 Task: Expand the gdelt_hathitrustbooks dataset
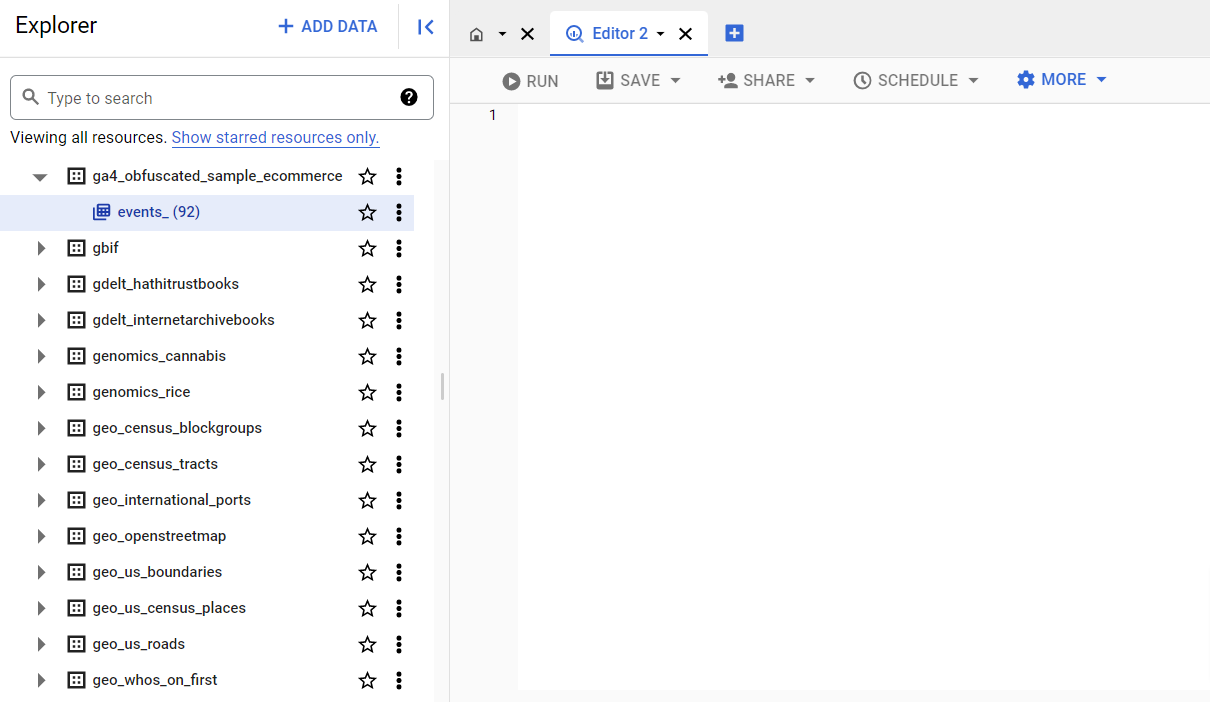(x=41, y=284)
